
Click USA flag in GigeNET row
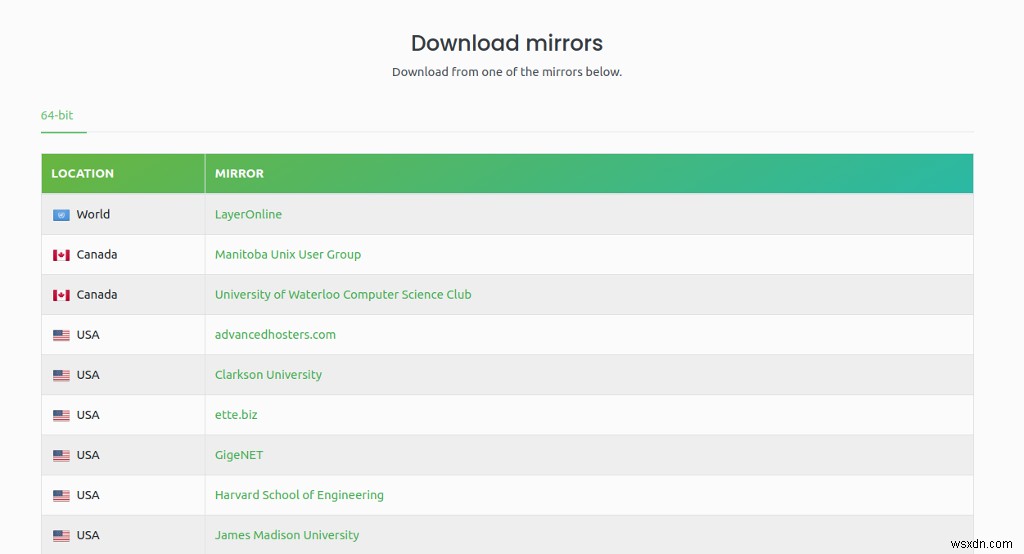click(61, 455)
